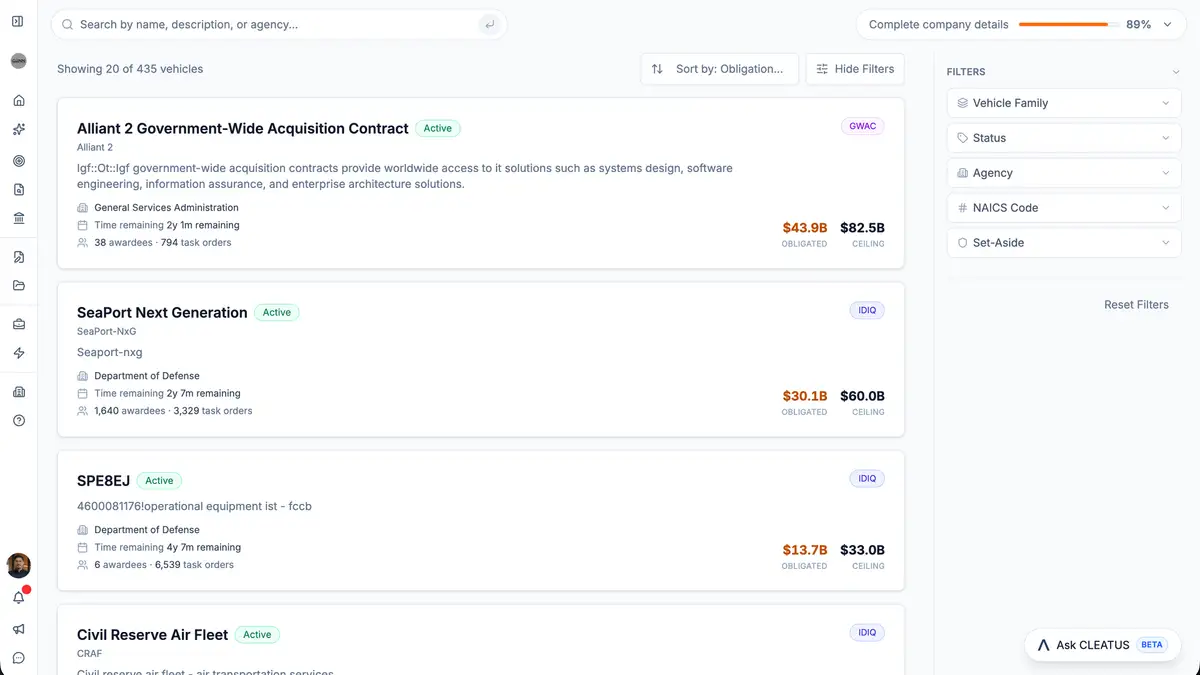Click $30.1B obligated amount
The width and height of the screenshot is (1200, 675).
coord(805,397)
